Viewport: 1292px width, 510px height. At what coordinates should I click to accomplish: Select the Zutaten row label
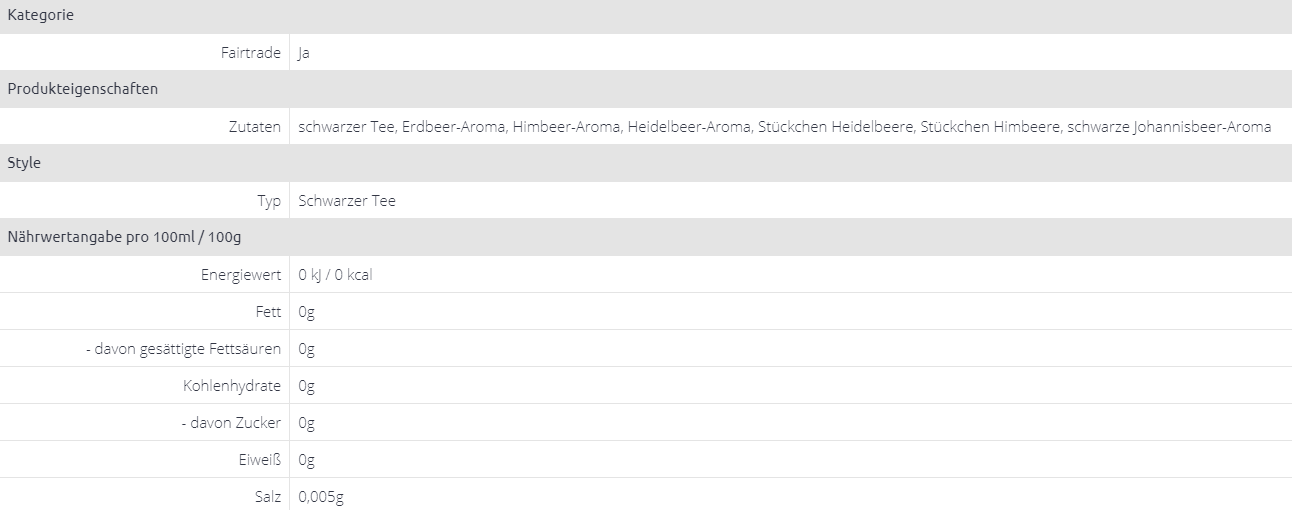click(254, 127)
